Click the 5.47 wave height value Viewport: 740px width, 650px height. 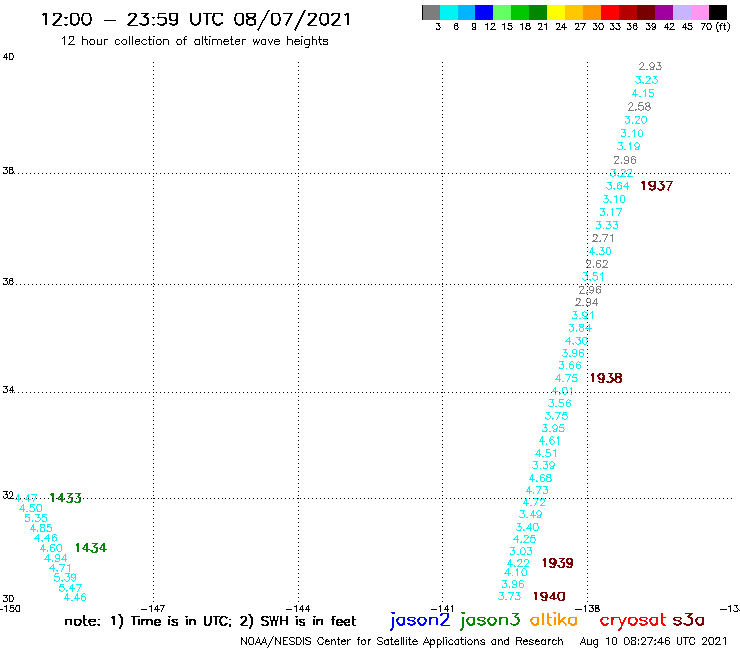[70, 589]
